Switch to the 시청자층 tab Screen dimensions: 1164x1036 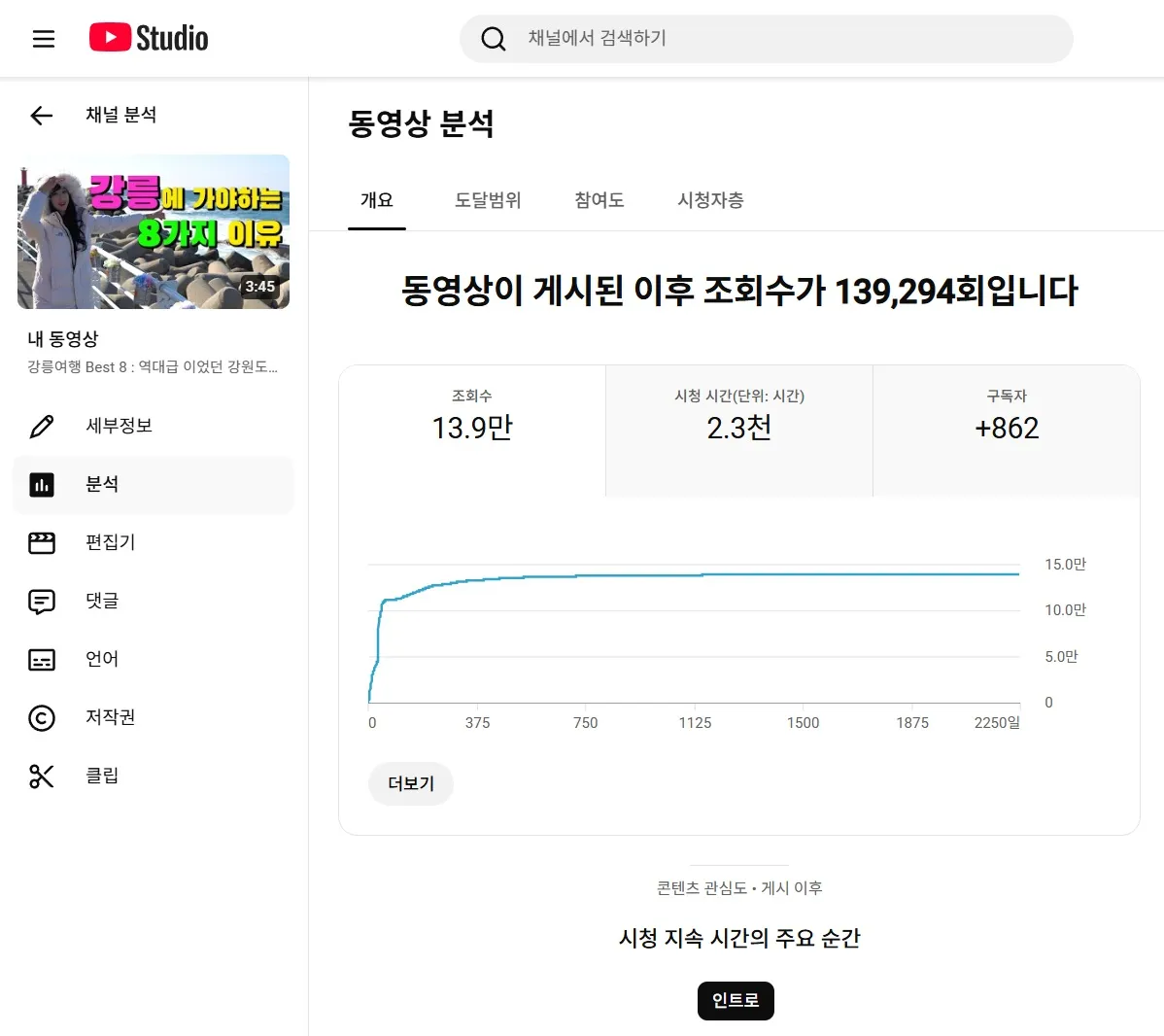coord(710,200)
